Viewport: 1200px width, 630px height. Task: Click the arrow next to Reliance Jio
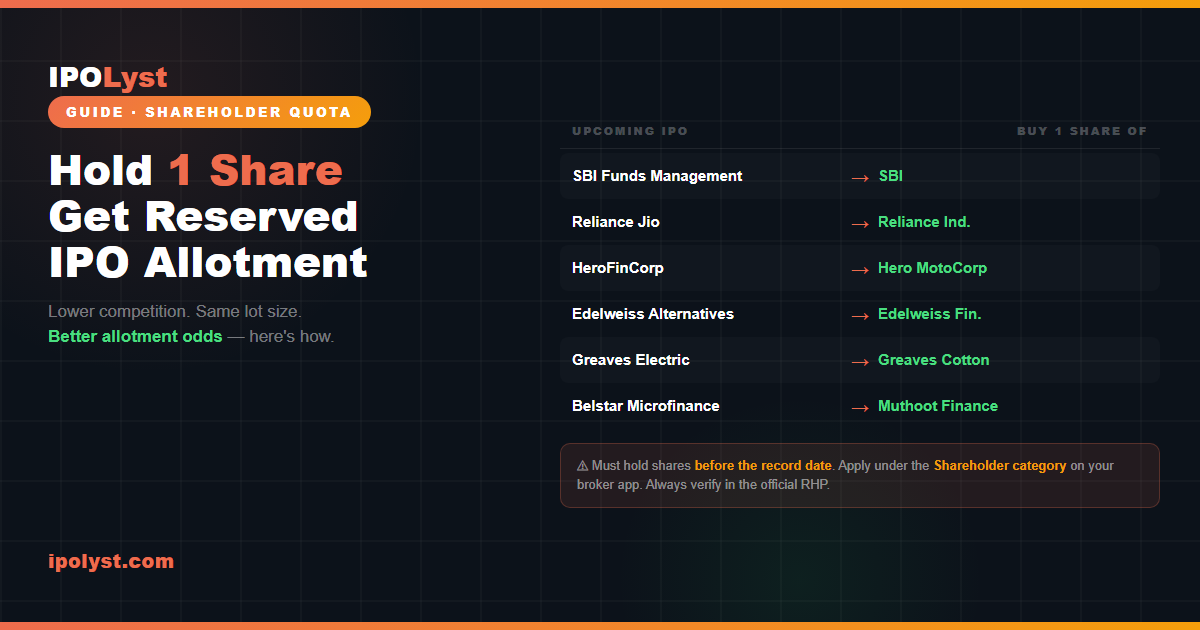pos(859,223)
